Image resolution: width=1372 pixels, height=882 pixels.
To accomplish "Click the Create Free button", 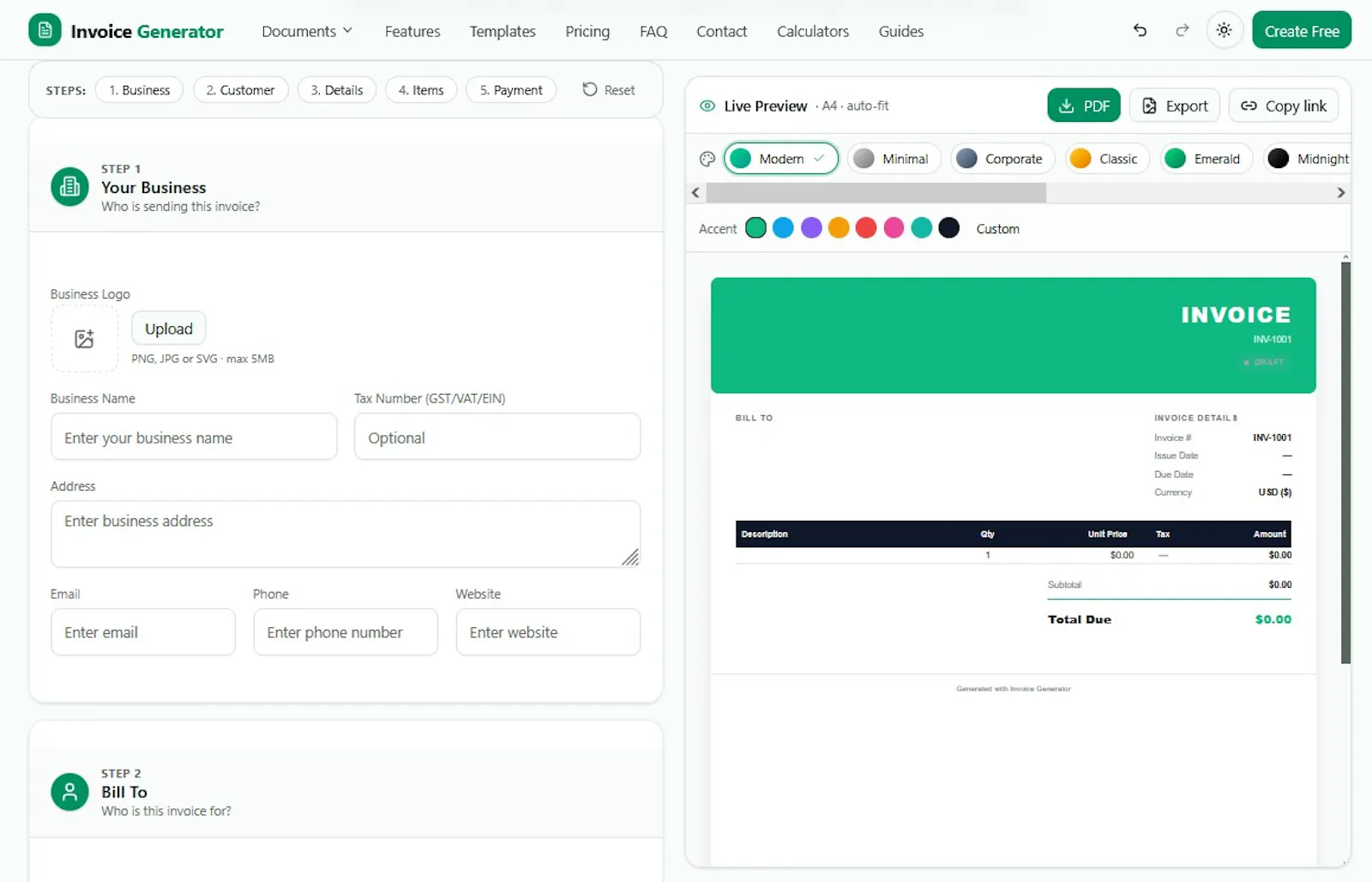I will coord(1302,30).
